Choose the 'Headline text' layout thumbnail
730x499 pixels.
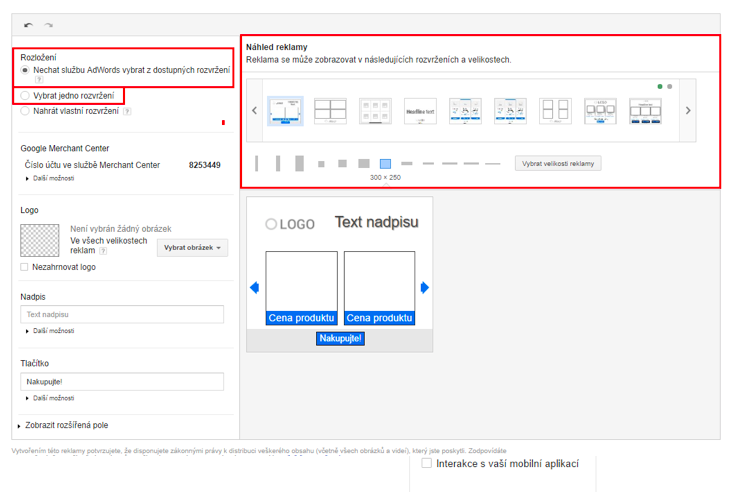click(420, 111)
